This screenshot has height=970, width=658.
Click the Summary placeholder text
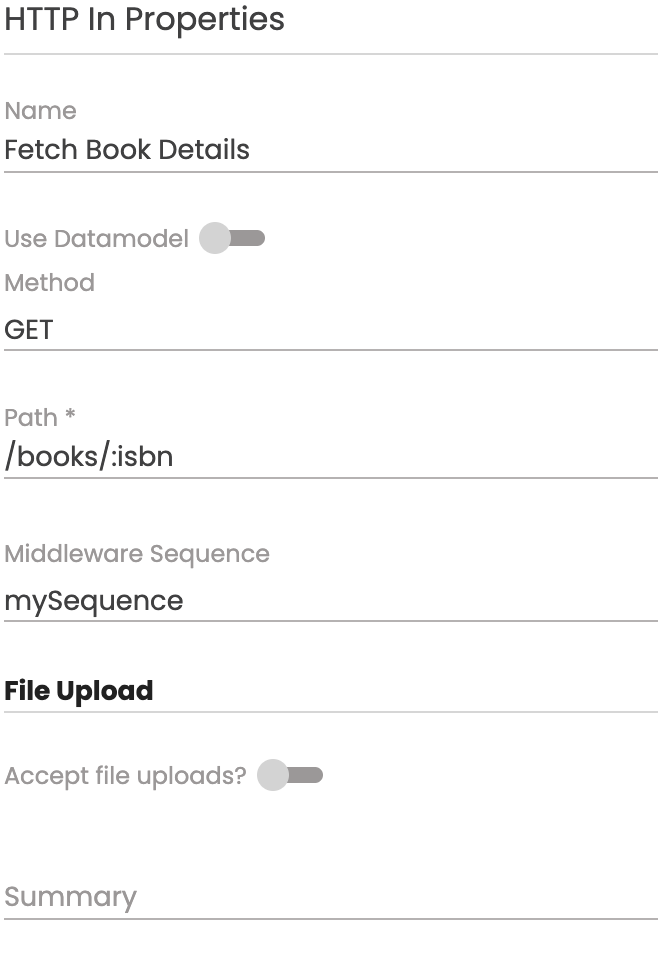click(x=70, y=897)
